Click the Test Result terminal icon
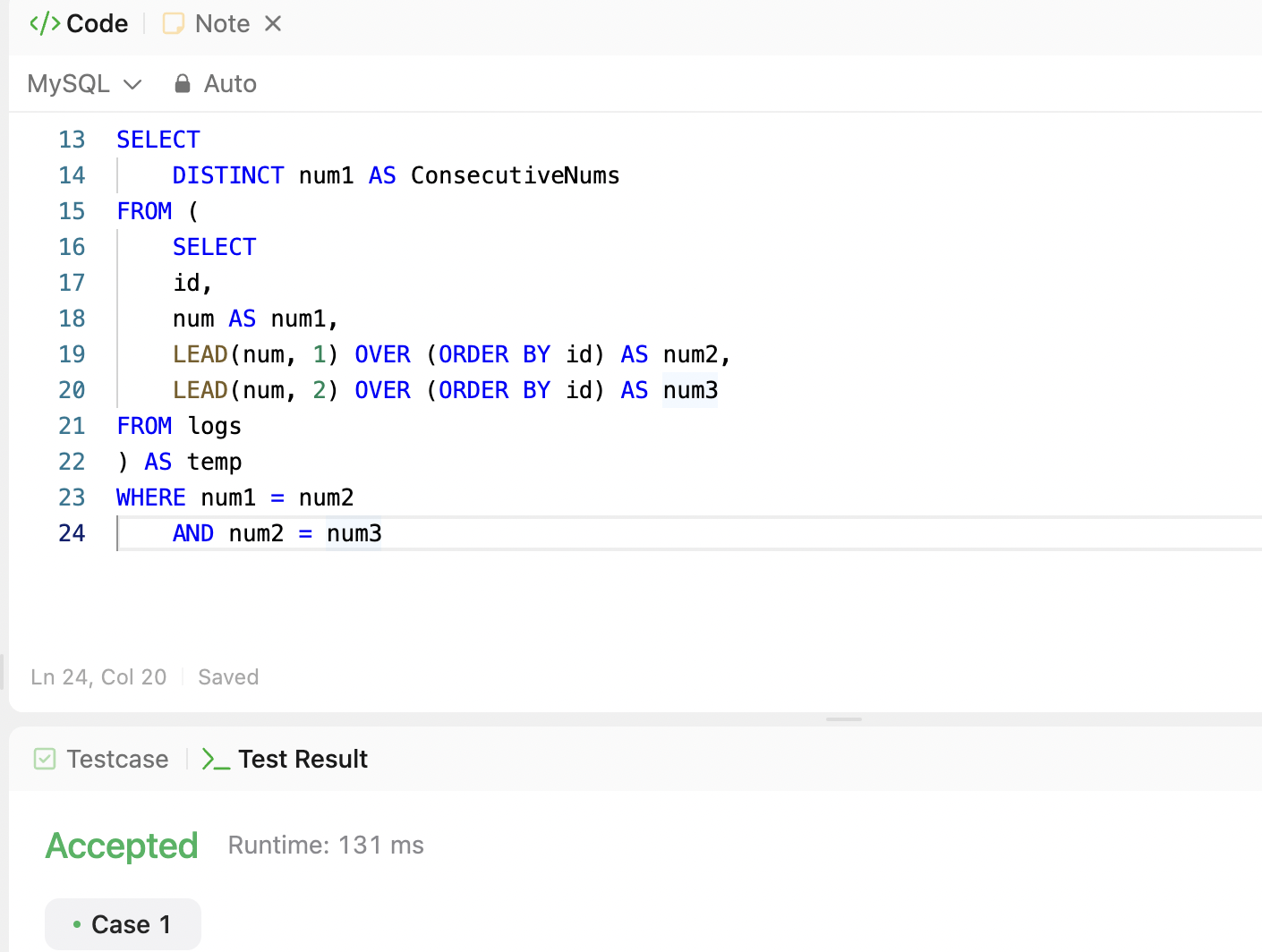1262x952 pixels. 216,759
